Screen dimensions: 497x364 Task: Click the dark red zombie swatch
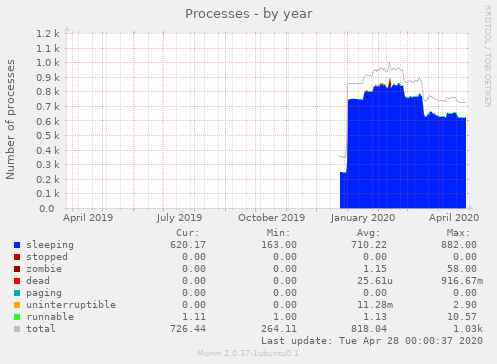17,269
